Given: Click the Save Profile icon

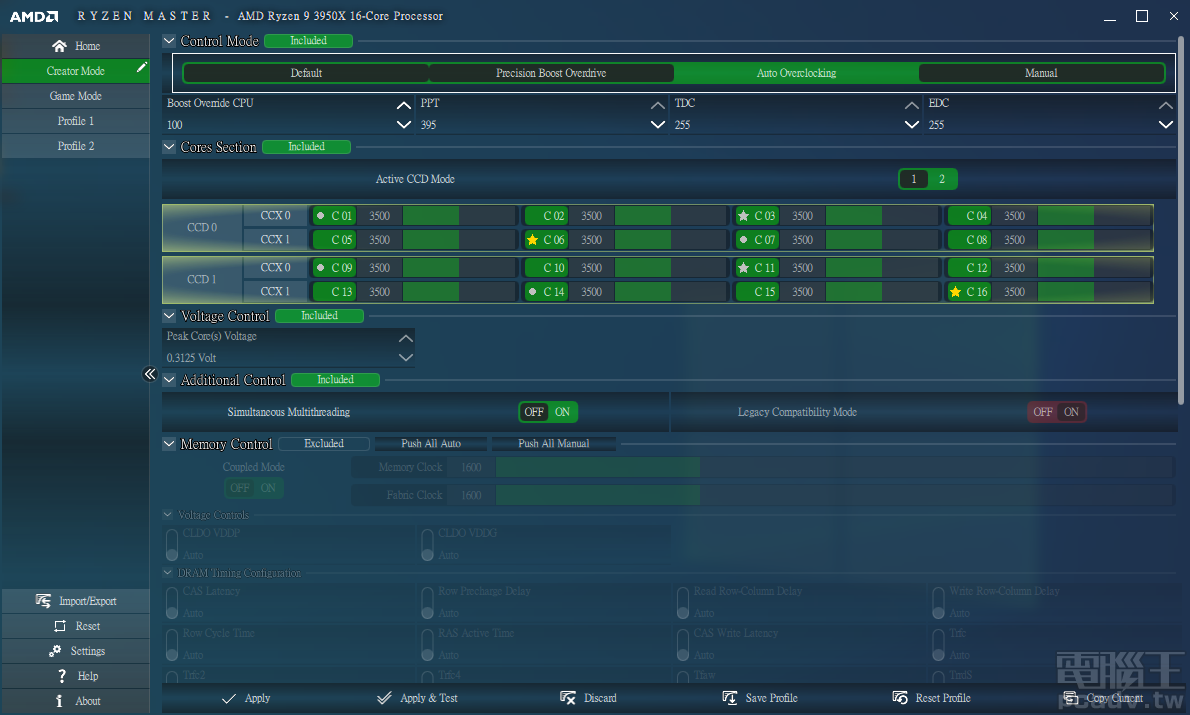Looking at the screenshot, I should 729,698.
